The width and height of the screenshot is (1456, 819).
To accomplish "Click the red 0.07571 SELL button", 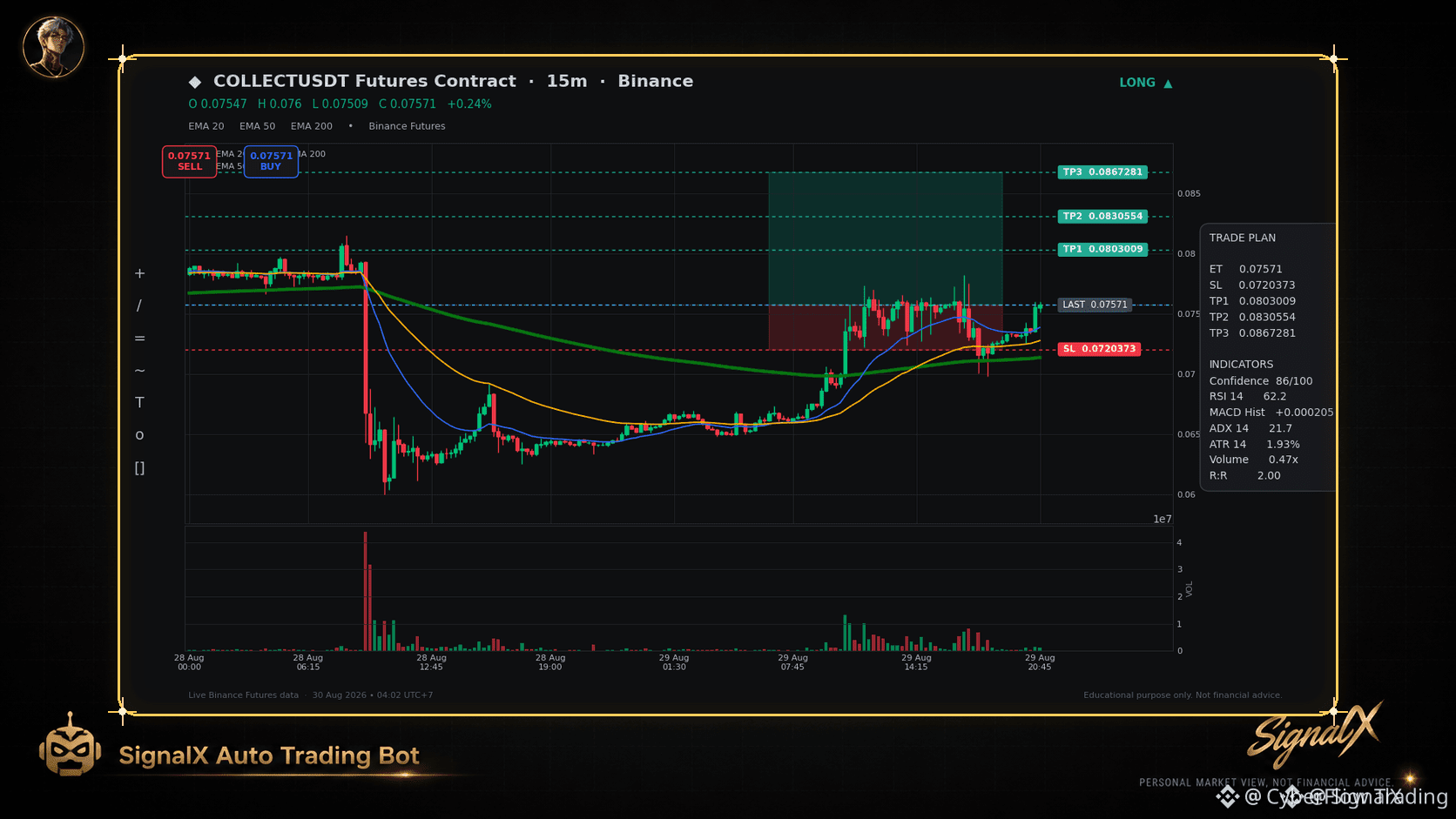I will [x=190, y=161].
